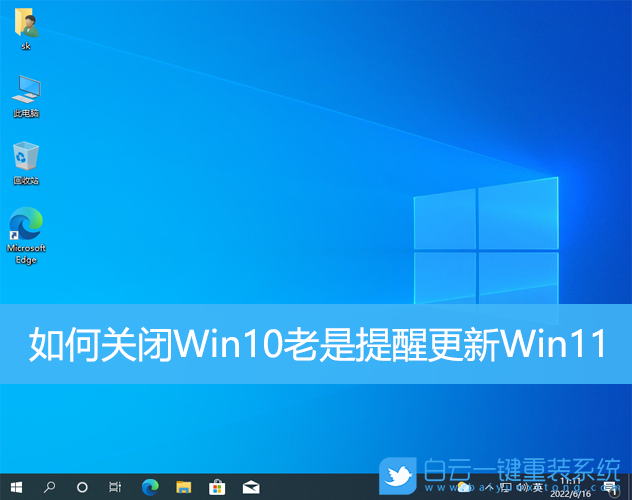Open File Explorer from taskbar
632x500 pixels.
183,487
